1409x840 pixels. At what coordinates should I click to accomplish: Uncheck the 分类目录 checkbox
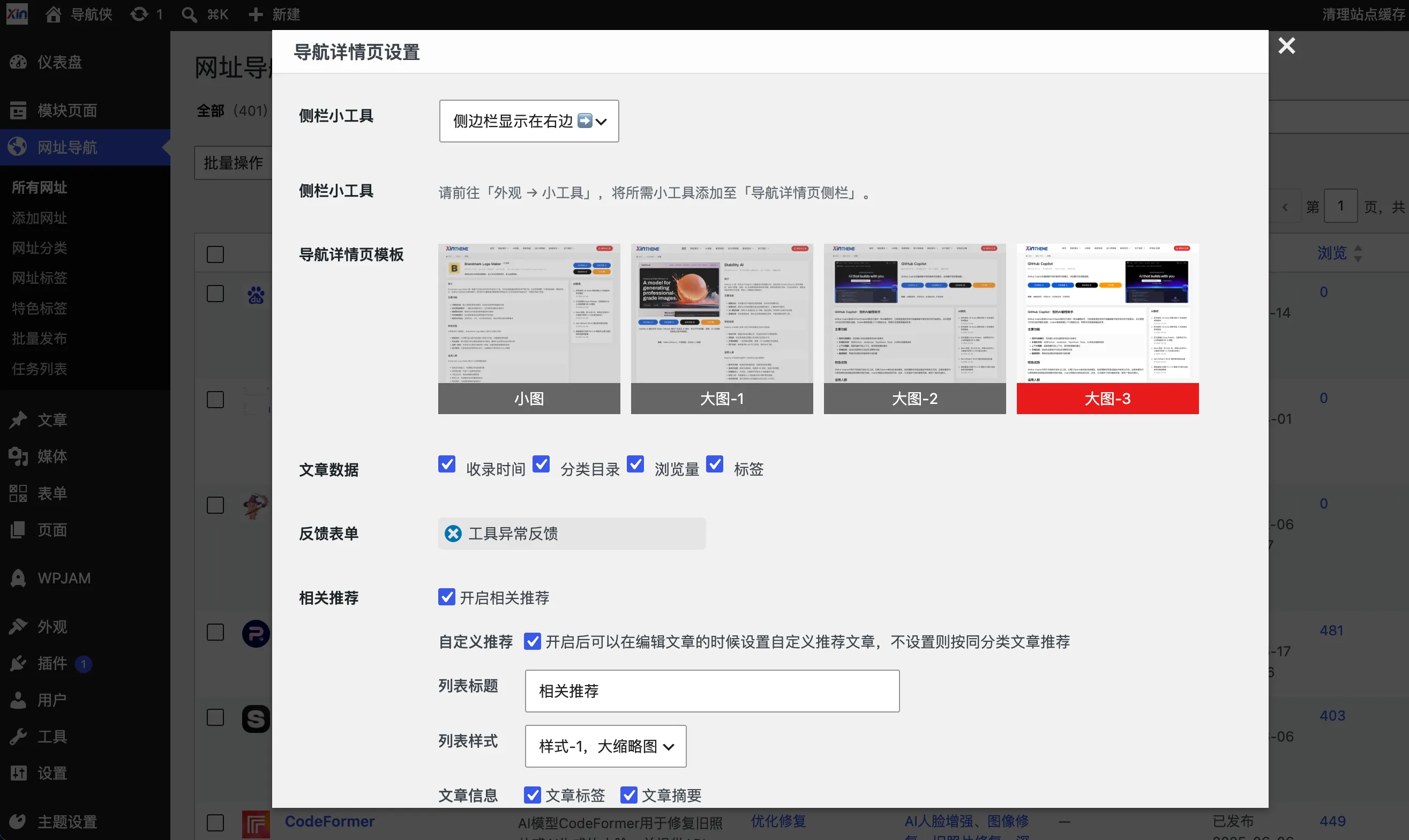tap(541, 464)
